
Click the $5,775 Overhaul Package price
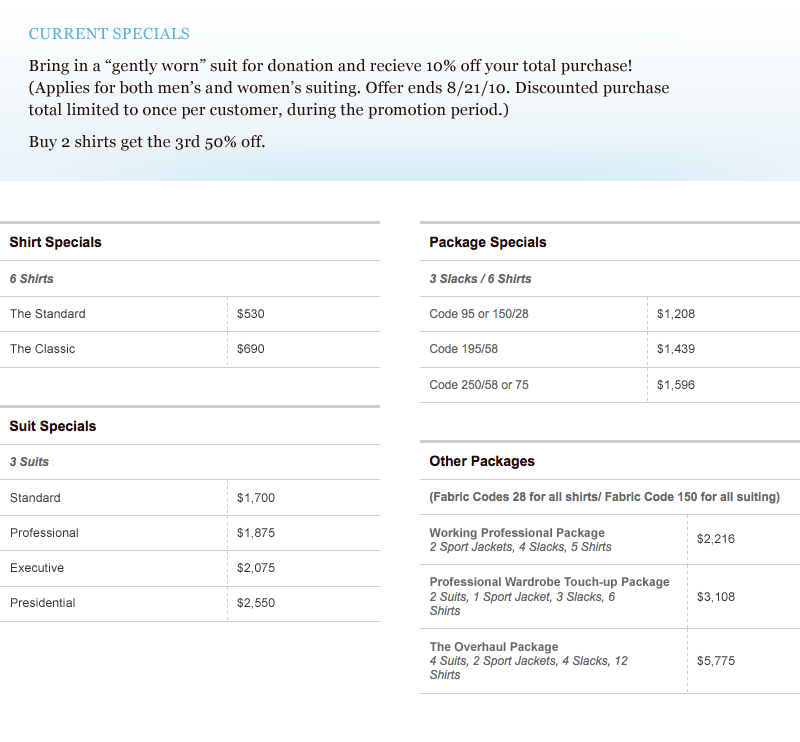[x=716, y=661]
